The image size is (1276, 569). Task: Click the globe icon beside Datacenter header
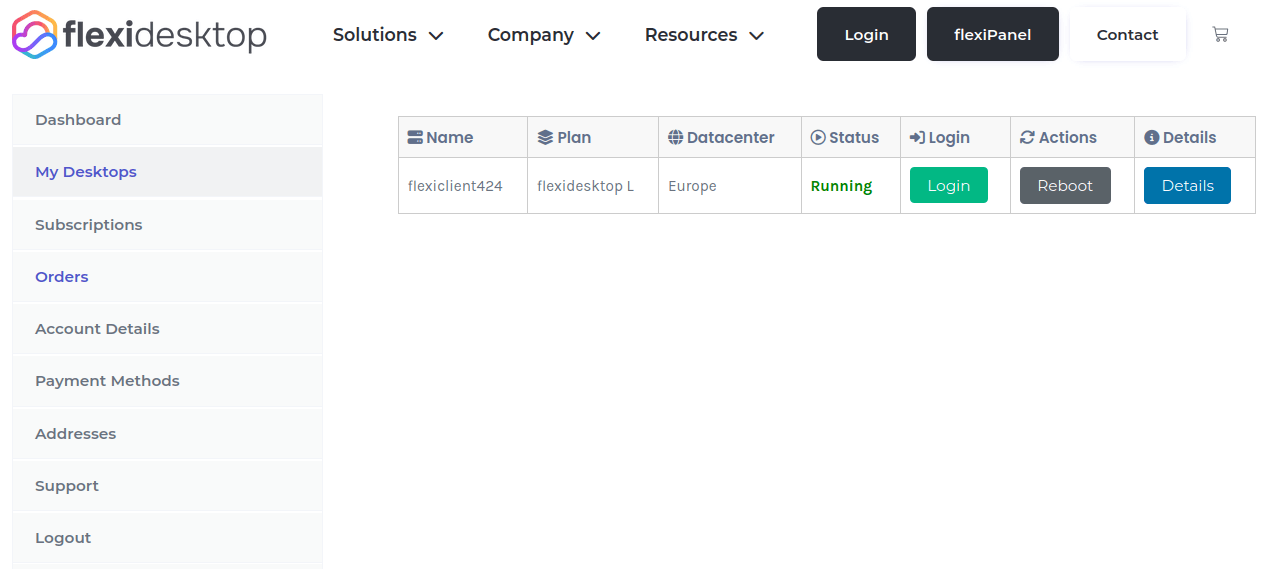[x=676, y=138]
